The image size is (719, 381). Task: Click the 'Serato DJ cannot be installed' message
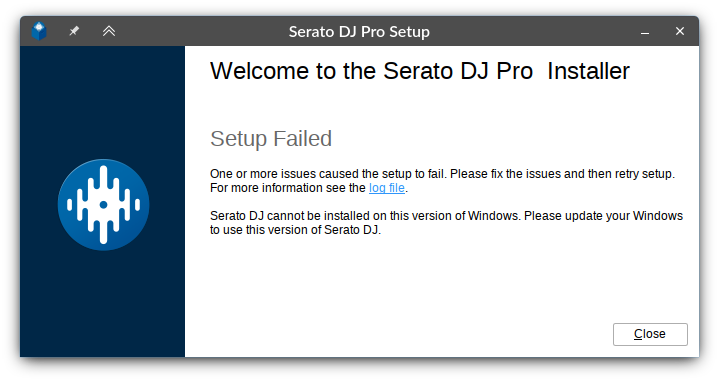pos(446,216)
